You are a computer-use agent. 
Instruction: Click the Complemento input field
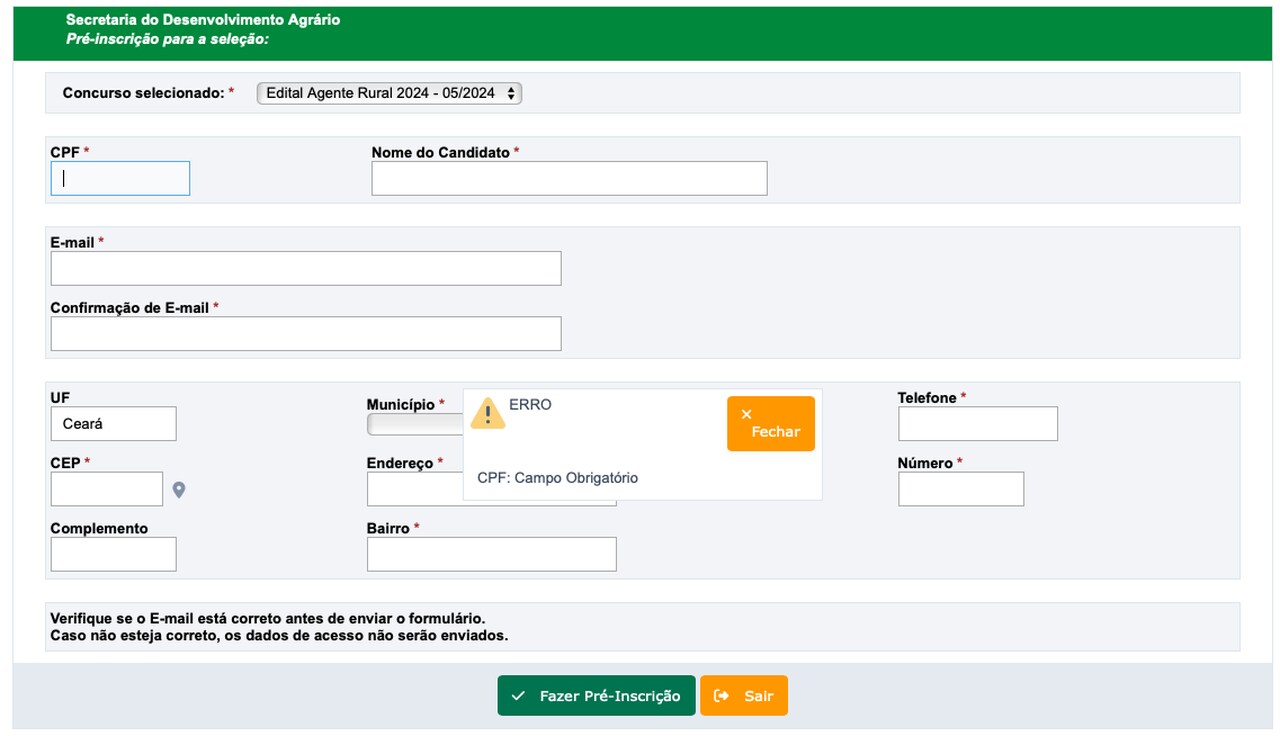(113, 554)
